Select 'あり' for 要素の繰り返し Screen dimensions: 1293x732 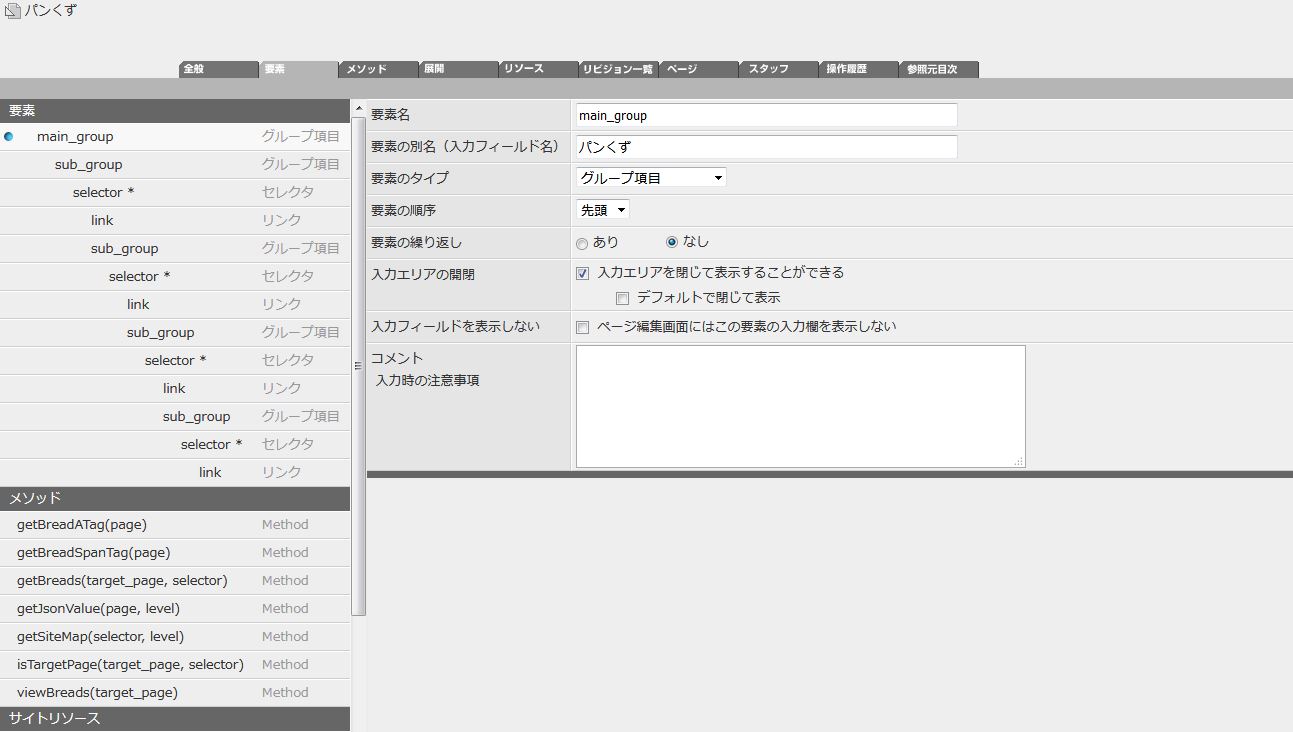[582, 243]
